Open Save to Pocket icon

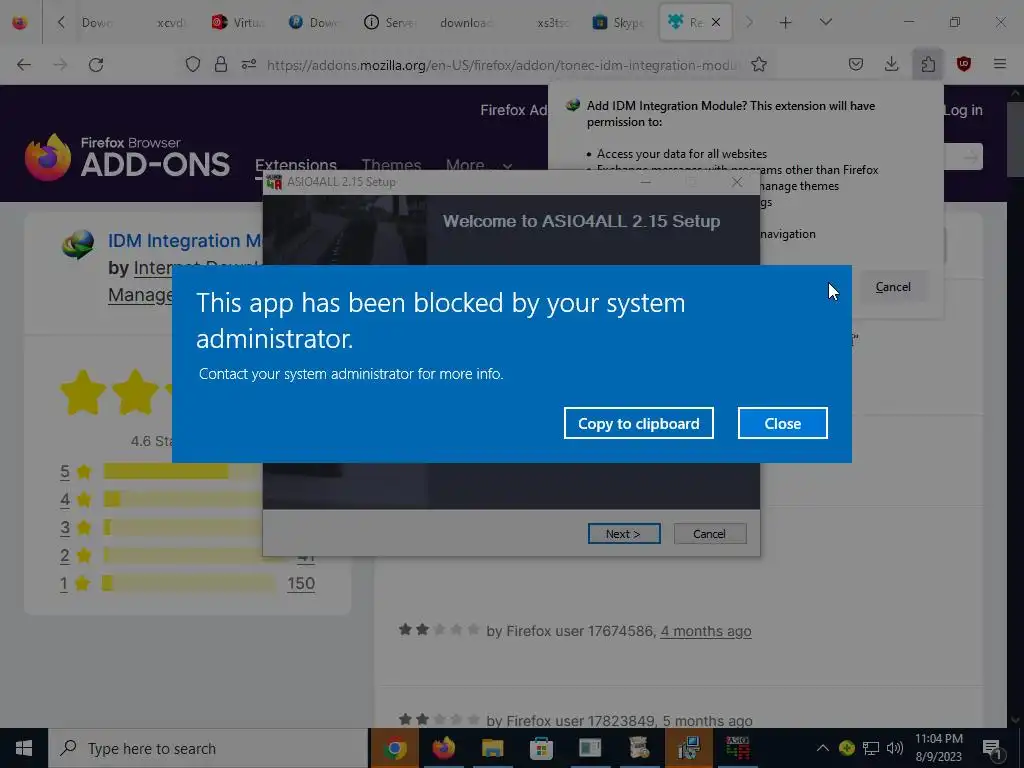tap(856, 65)
